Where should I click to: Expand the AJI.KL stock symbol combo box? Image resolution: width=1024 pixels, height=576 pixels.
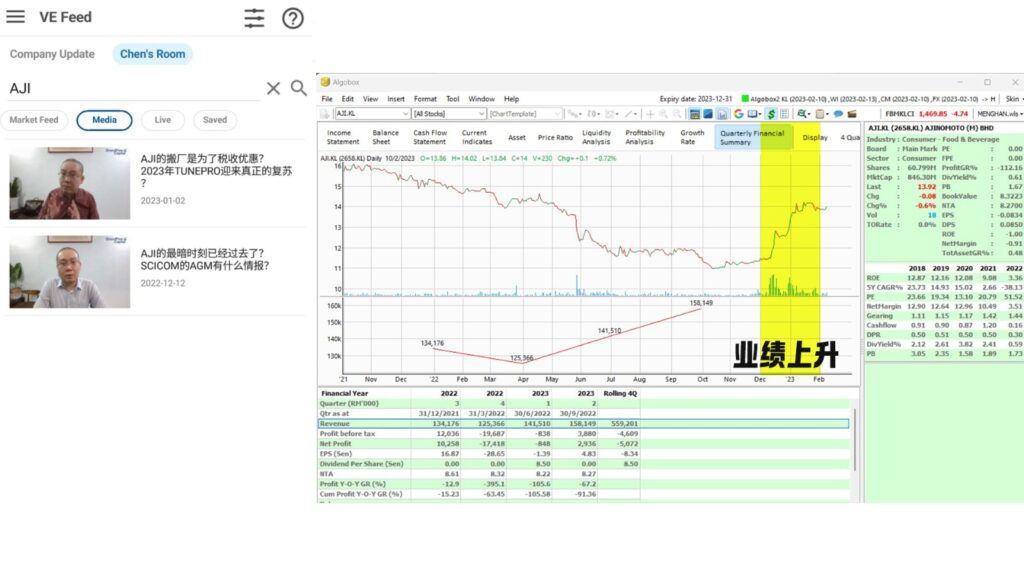pyautogui.click(x=406, y=114)
